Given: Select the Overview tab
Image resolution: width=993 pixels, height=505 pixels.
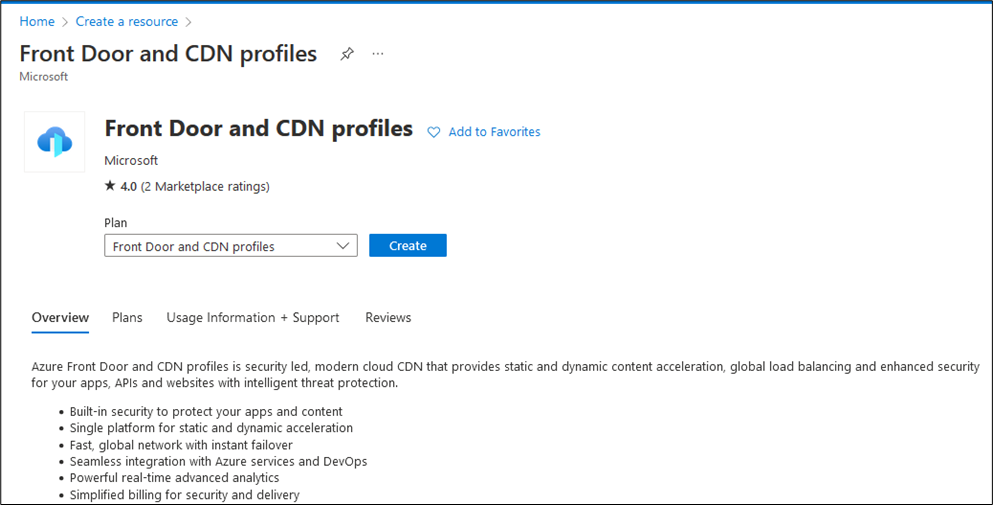Looking at the screenshot, I should pos(60,317).
